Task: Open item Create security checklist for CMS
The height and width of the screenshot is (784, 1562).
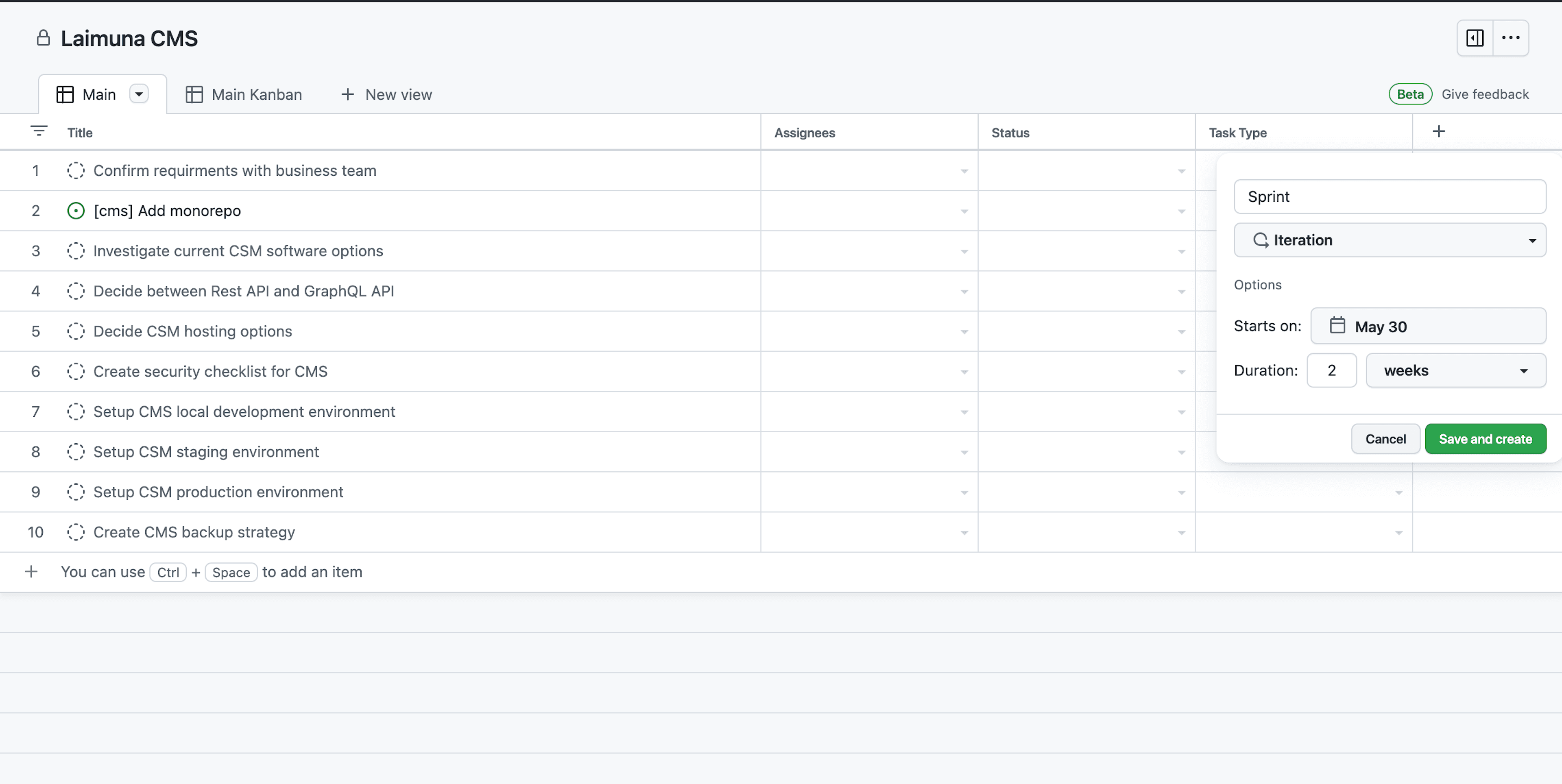Action: click(210, 371)
